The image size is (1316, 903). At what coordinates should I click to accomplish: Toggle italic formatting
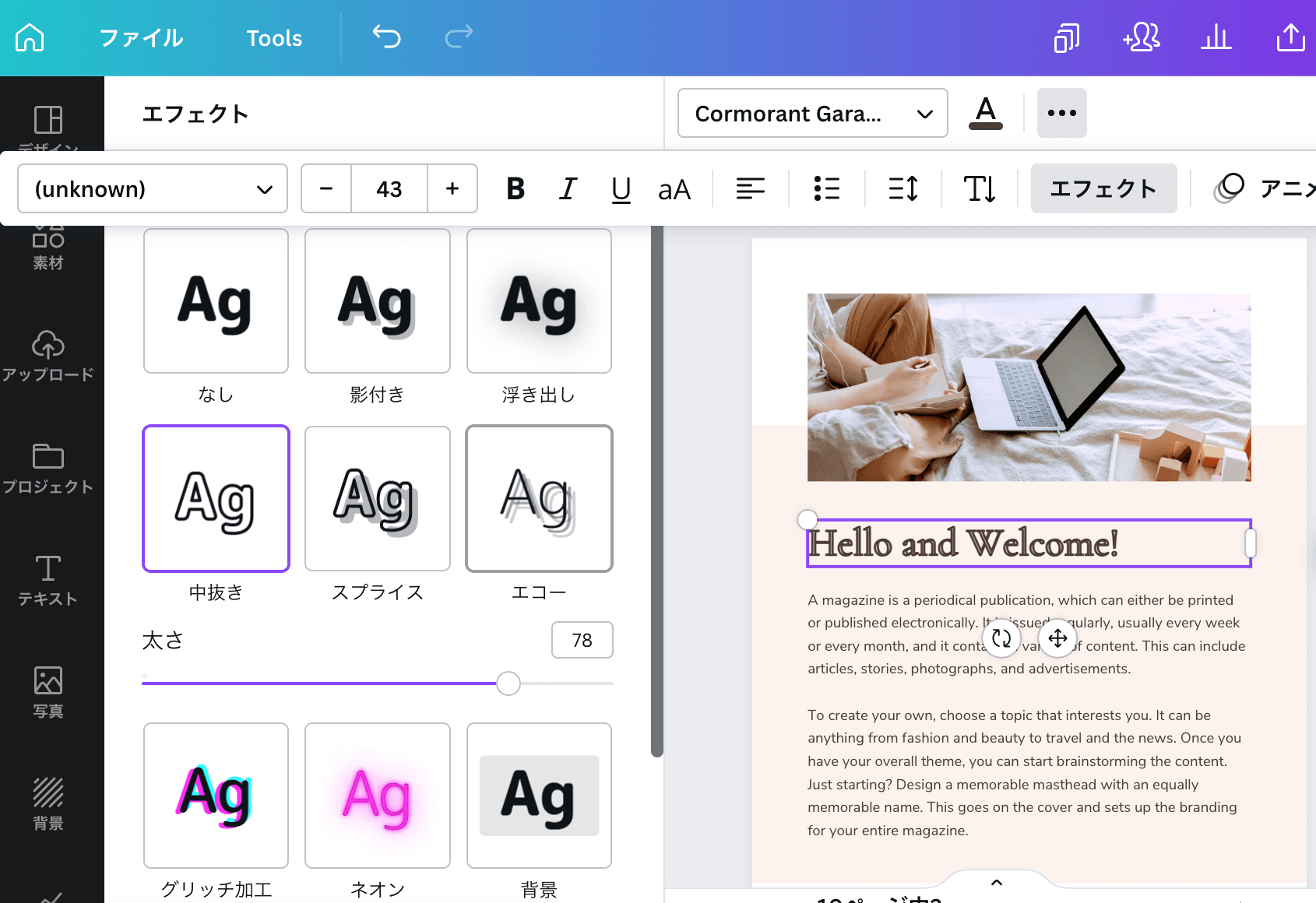(568, 188)
